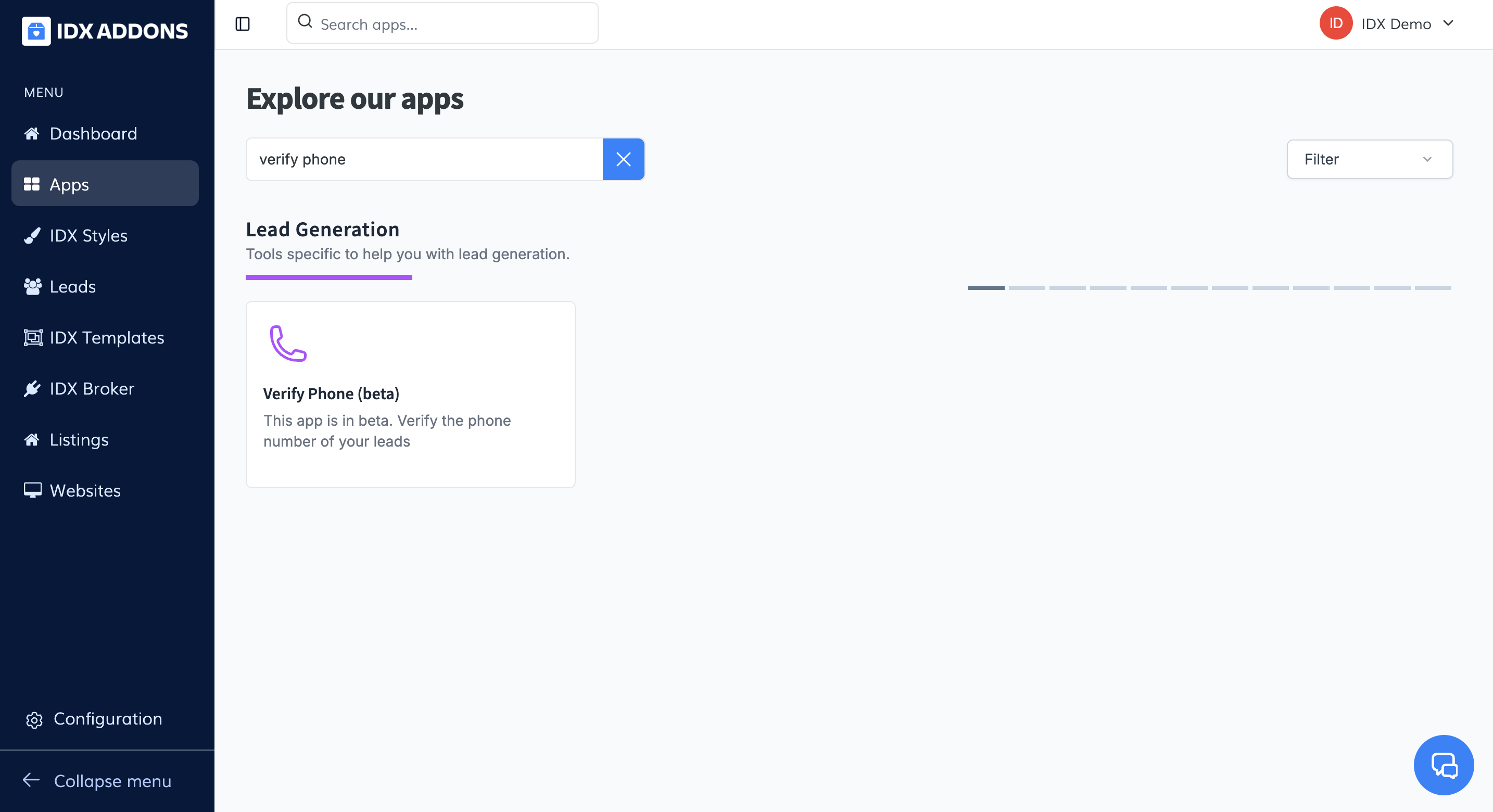Navigate to the Websites section
This screenshot has height=812, width=1493.
click(x=85, y=490)
